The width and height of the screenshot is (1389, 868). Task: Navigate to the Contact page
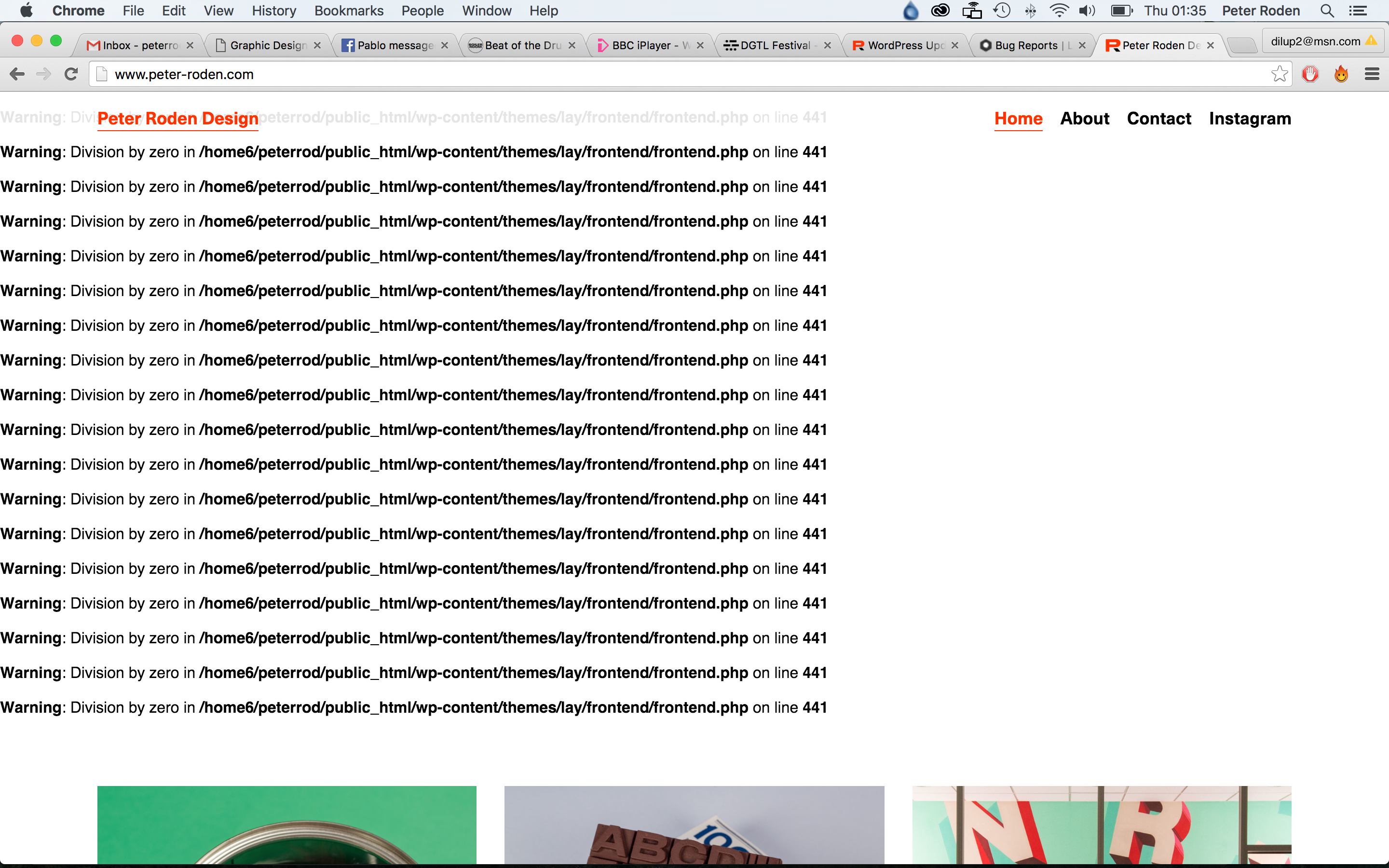point(1159,119)
